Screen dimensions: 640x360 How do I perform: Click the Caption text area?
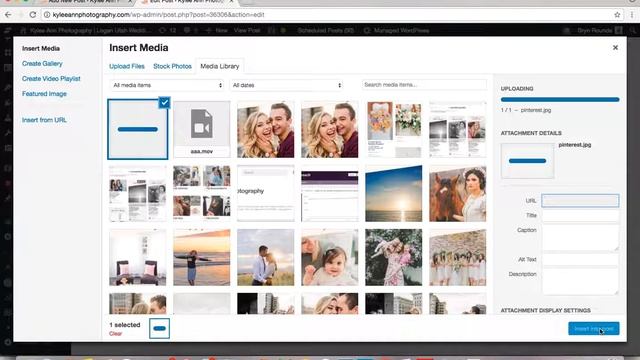click(580, 238)
